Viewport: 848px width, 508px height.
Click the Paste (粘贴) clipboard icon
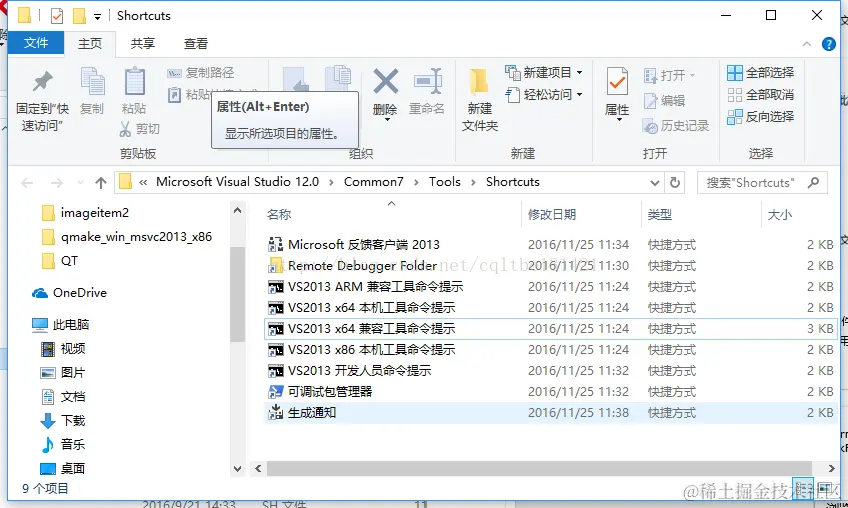[134, 90]
